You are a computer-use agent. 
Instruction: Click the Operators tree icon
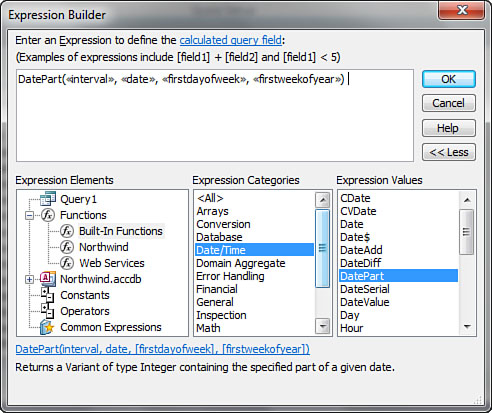point(47,311)
